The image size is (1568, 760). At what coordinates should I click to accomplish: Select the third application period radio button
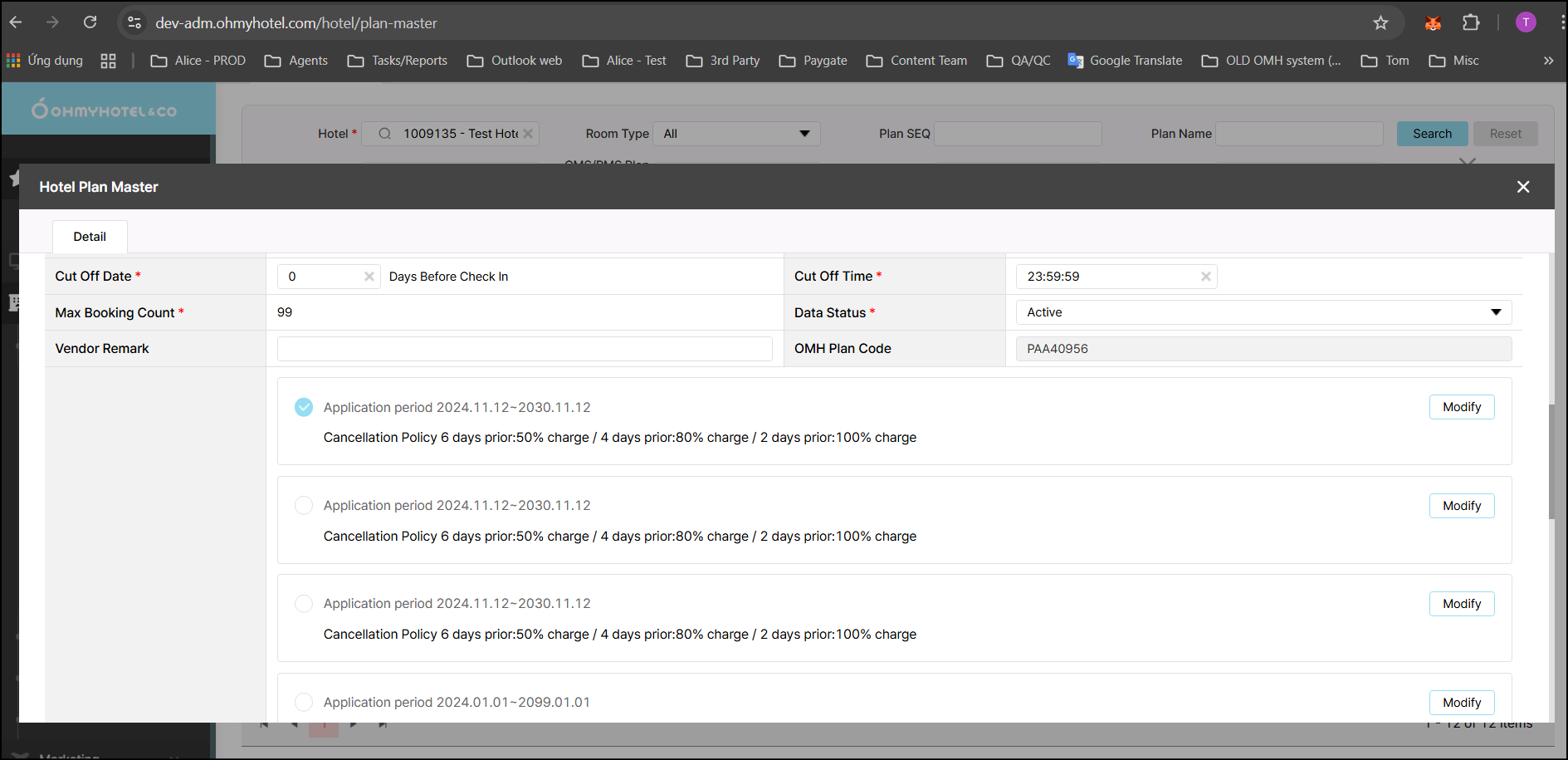[304, 604]
